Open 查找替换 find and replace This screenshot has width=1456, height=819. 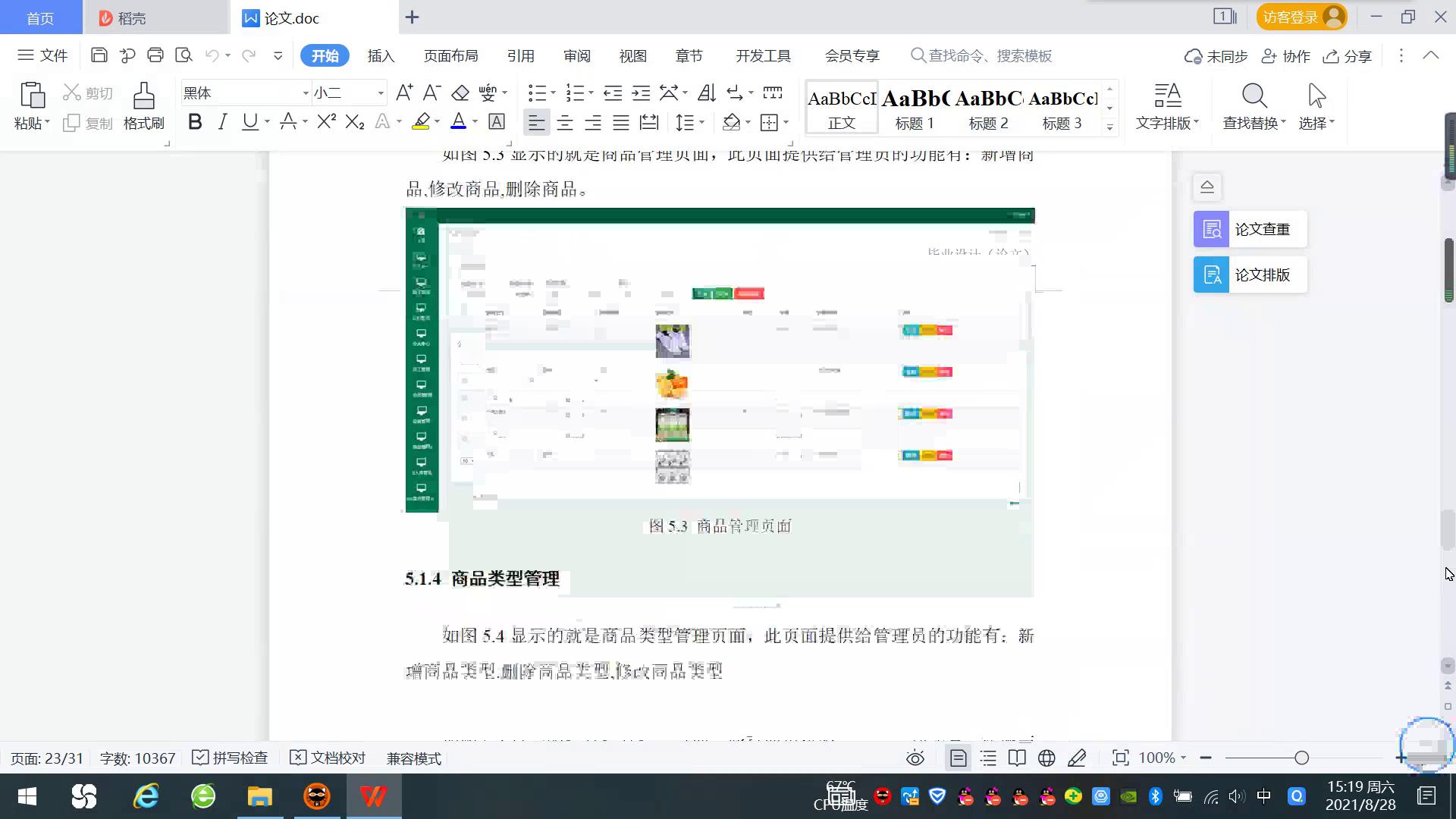[1253, 106]
